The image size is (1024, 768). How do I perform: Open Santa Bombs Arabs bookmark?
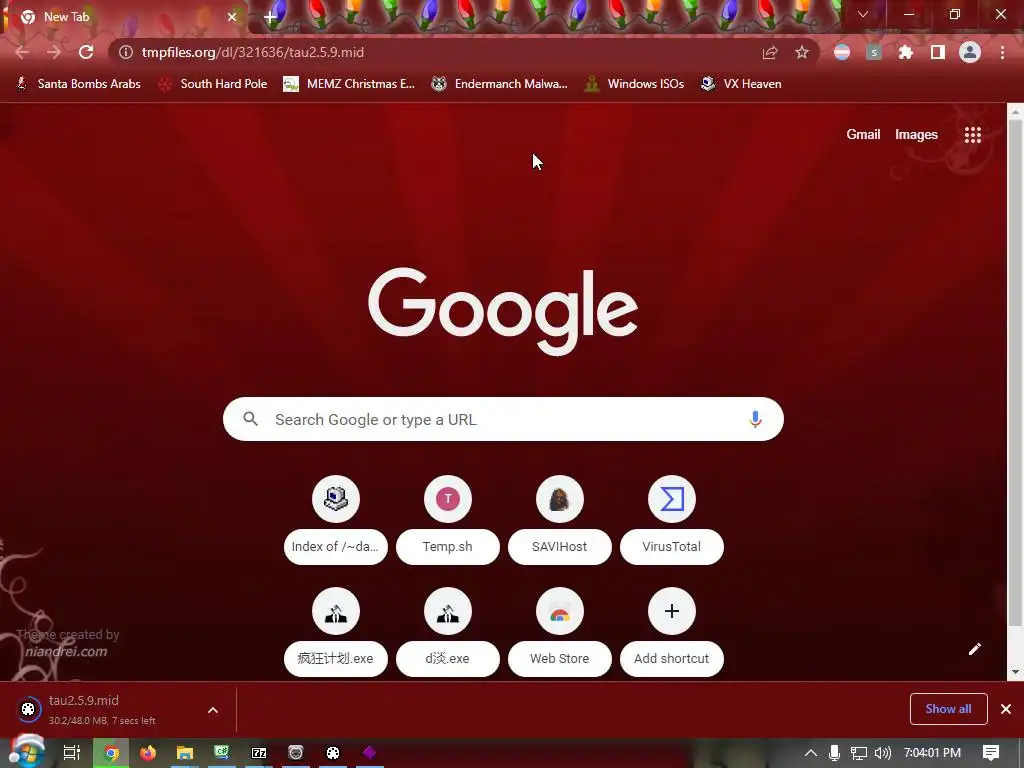78,84
